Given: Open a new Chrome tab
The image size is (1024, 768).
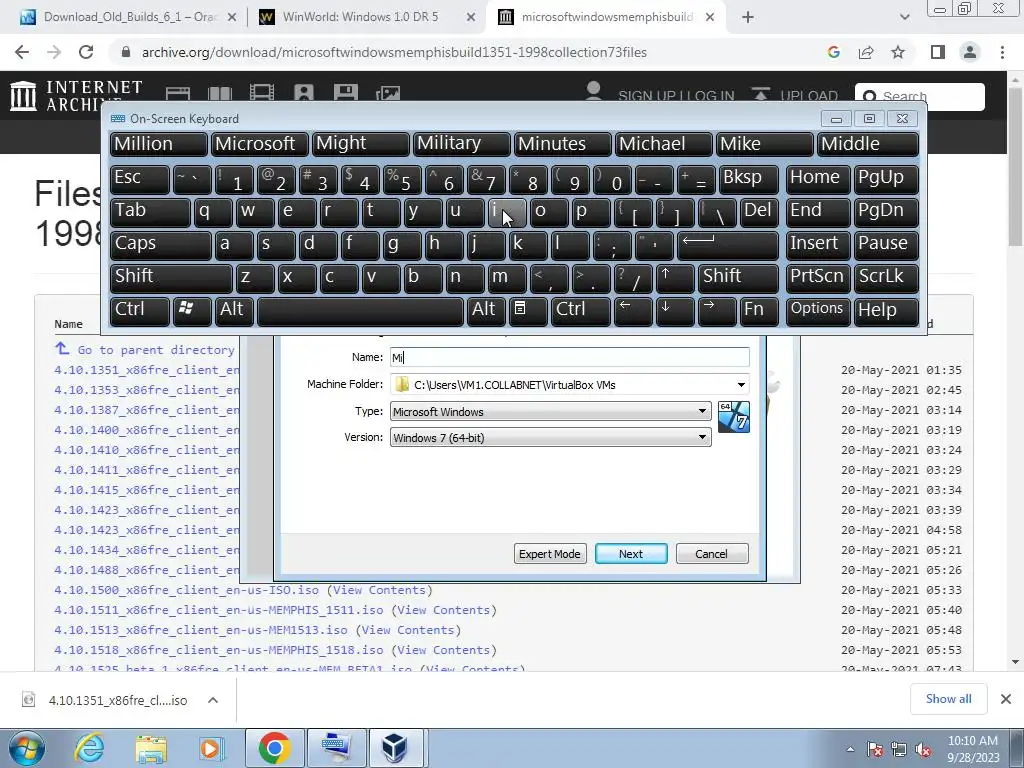Looking at the screenshot, I should click(748, 17).
